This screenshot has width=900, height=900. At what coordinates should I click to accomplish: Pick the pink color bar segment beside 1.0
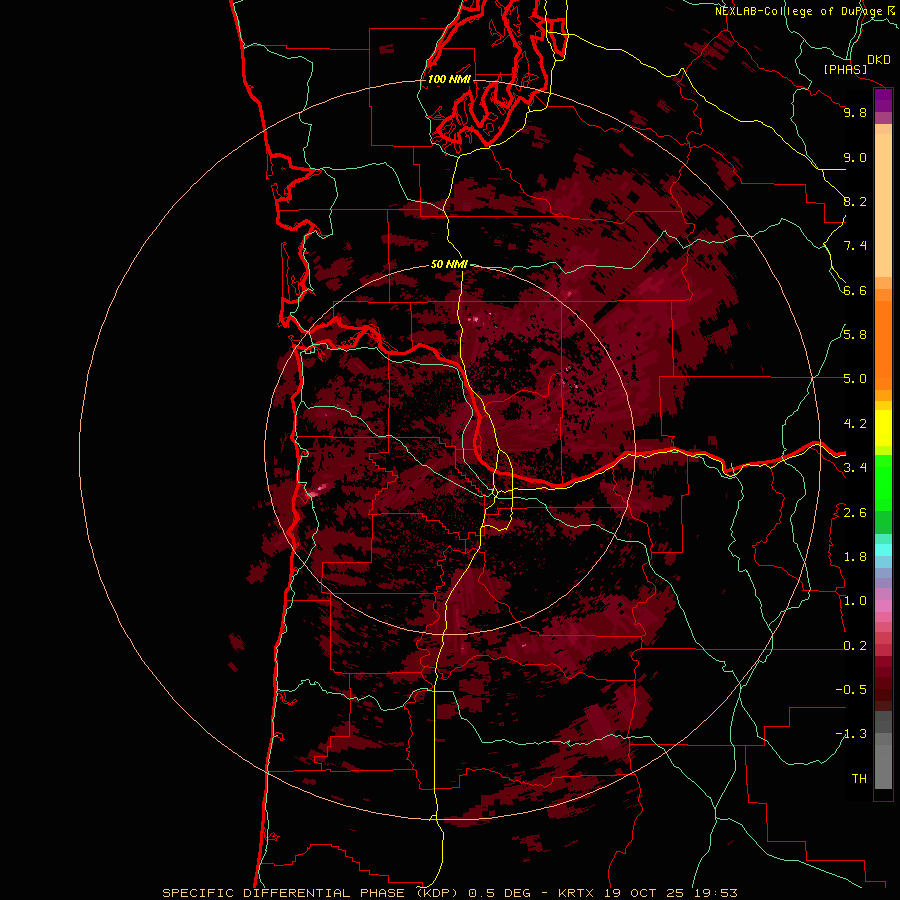(883, 606)
